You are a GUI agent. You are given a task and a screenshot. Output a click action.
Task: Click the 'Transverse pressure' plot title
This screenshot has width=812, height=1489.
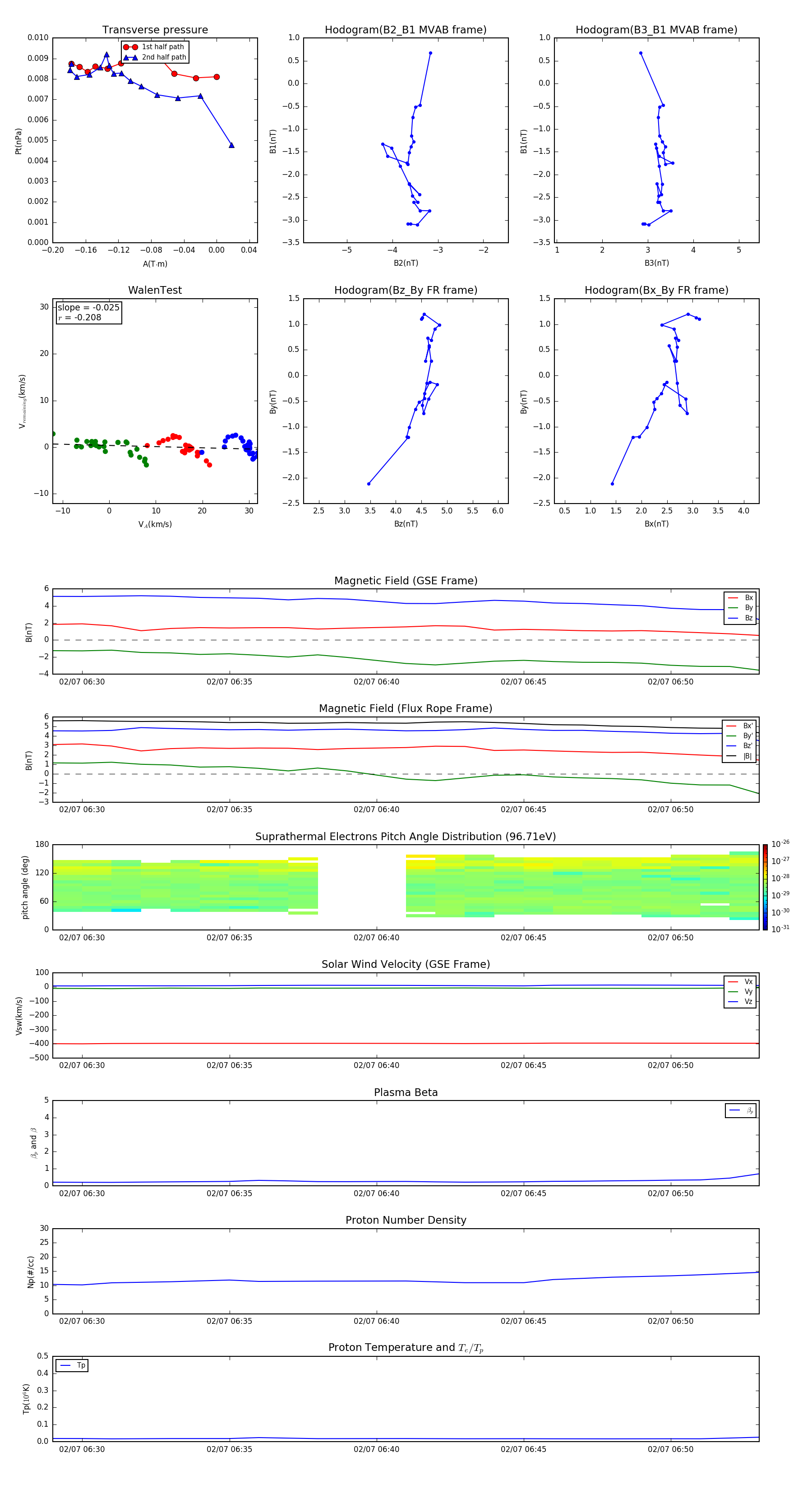(155, 30)
